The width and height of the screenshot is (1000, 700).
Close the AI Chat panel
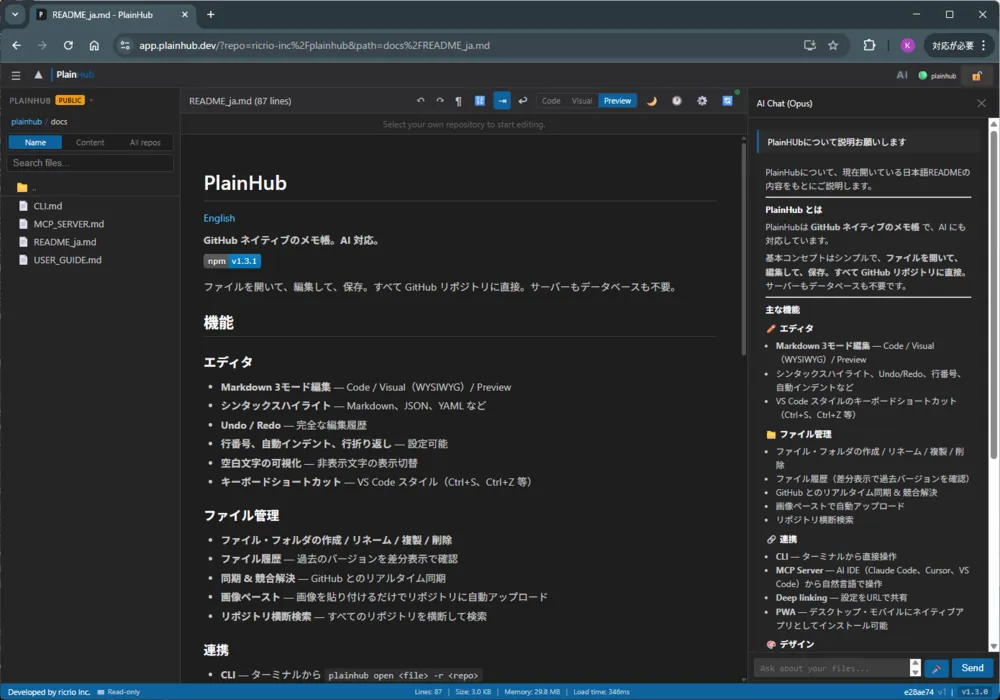981,103
